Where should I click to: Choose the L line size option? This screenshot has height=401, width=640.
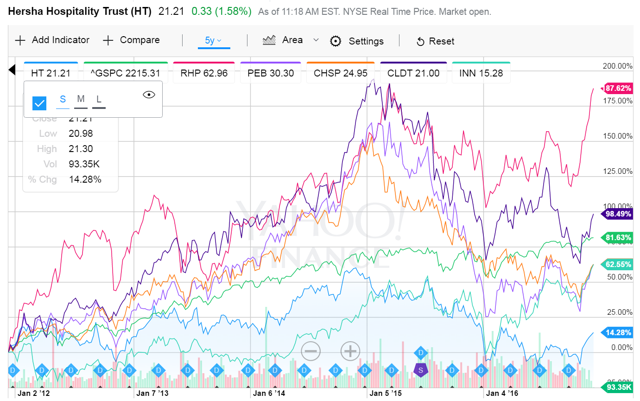click(x=99, y=100)
